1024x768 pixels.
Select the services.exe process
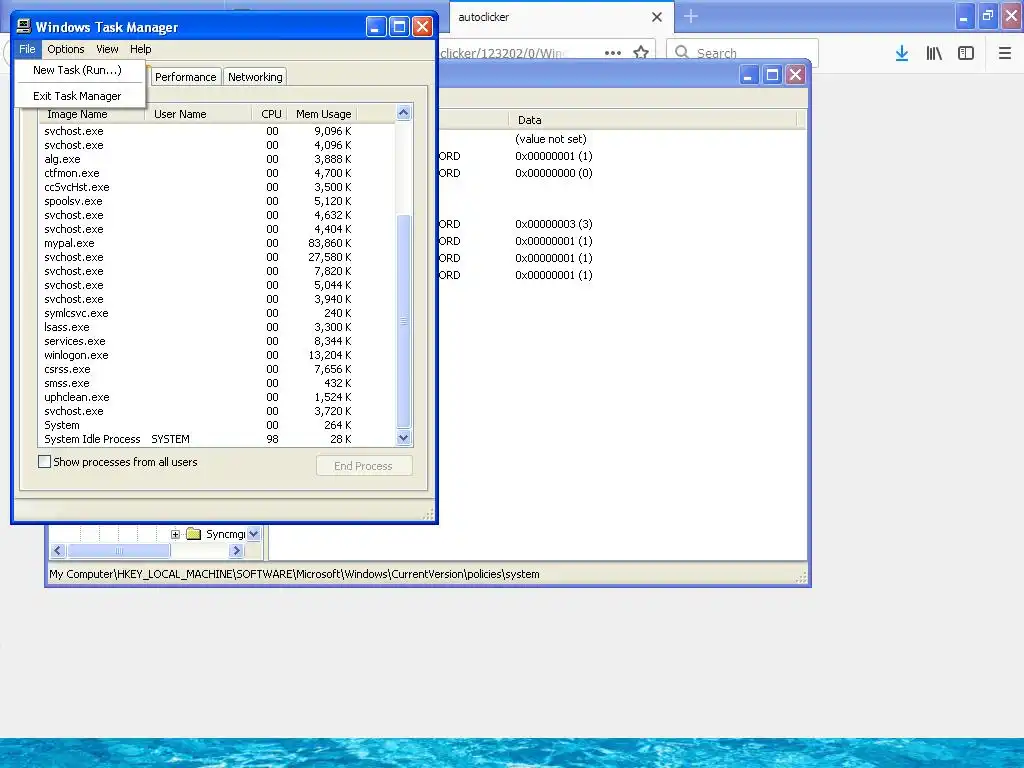click(217, 341)
